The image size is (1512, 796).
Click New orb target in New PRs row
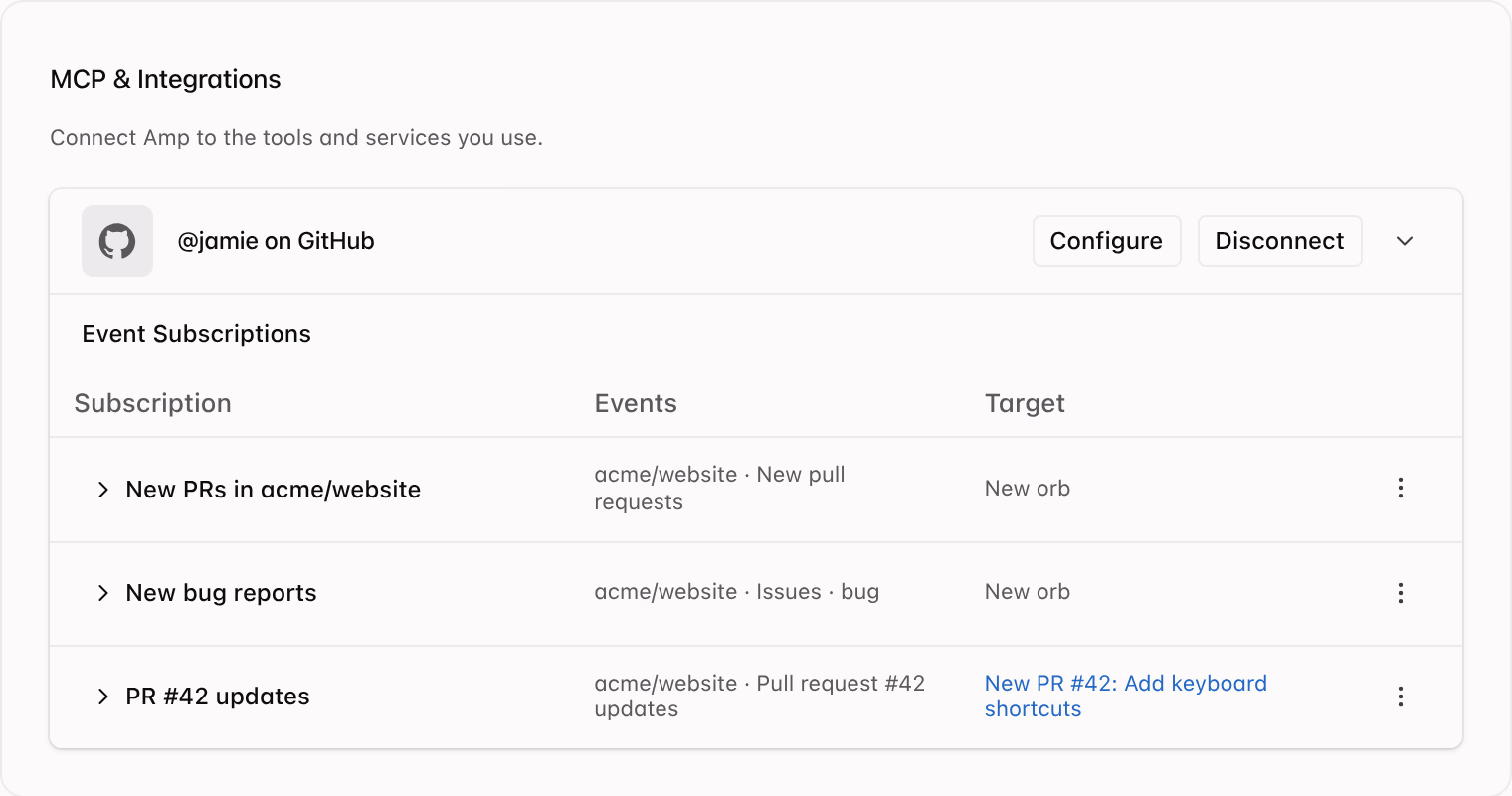[1028, 488]
